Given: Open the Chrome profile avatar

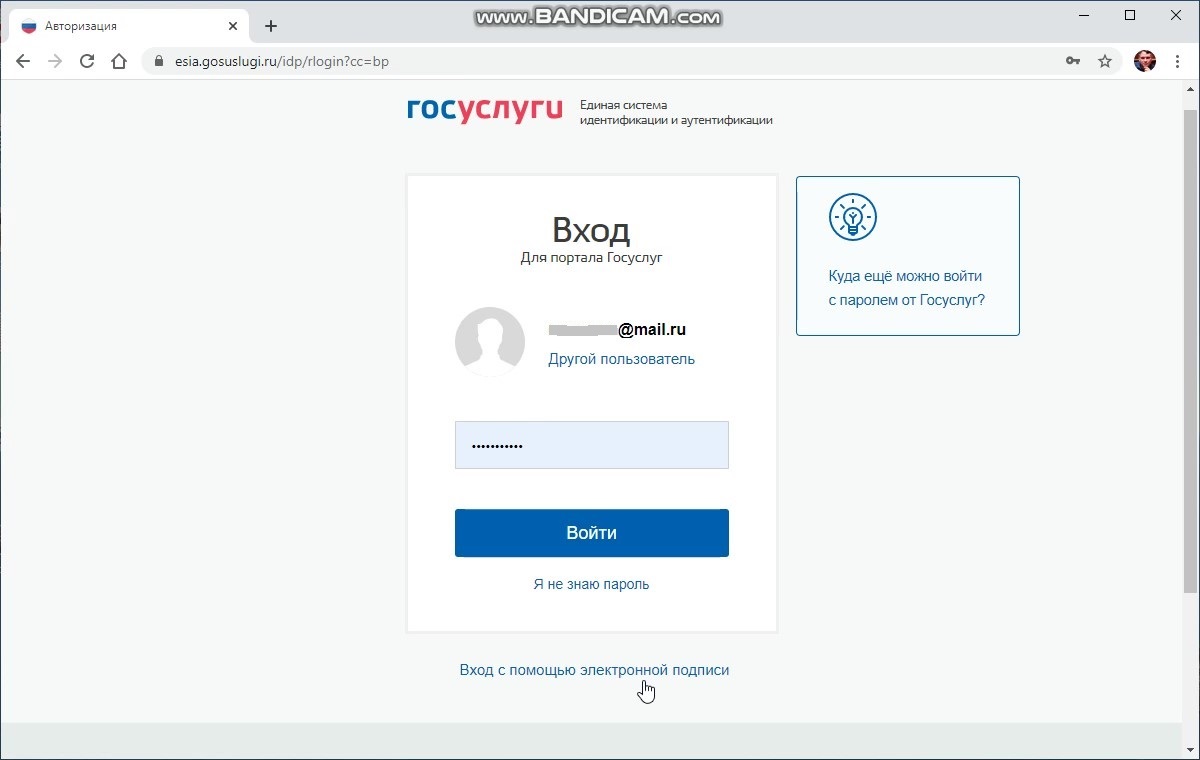Looking at the screenshot, I should point(1145,61).
